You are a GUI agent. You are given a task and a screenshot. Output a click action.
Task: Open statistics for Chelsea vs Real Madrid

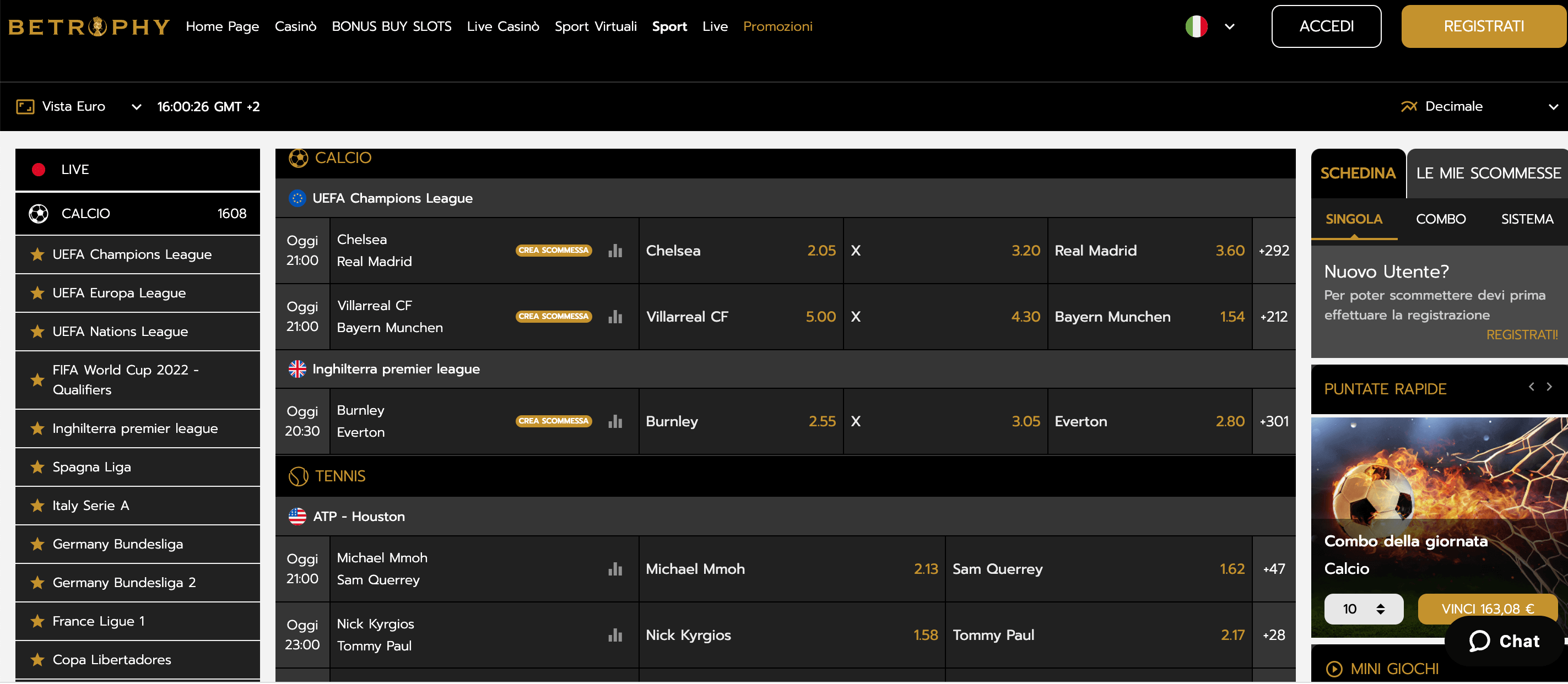pyautogui.click(x=615, y=251)
